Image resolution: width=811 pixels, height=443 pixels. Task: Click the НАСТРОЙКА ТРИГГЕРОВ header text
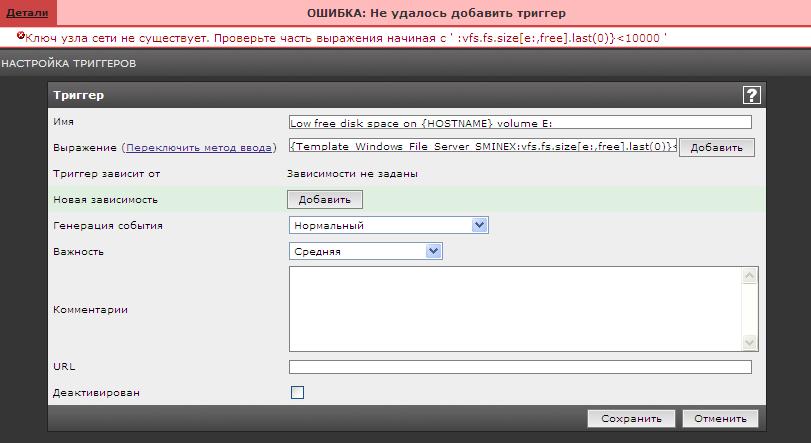68,64
